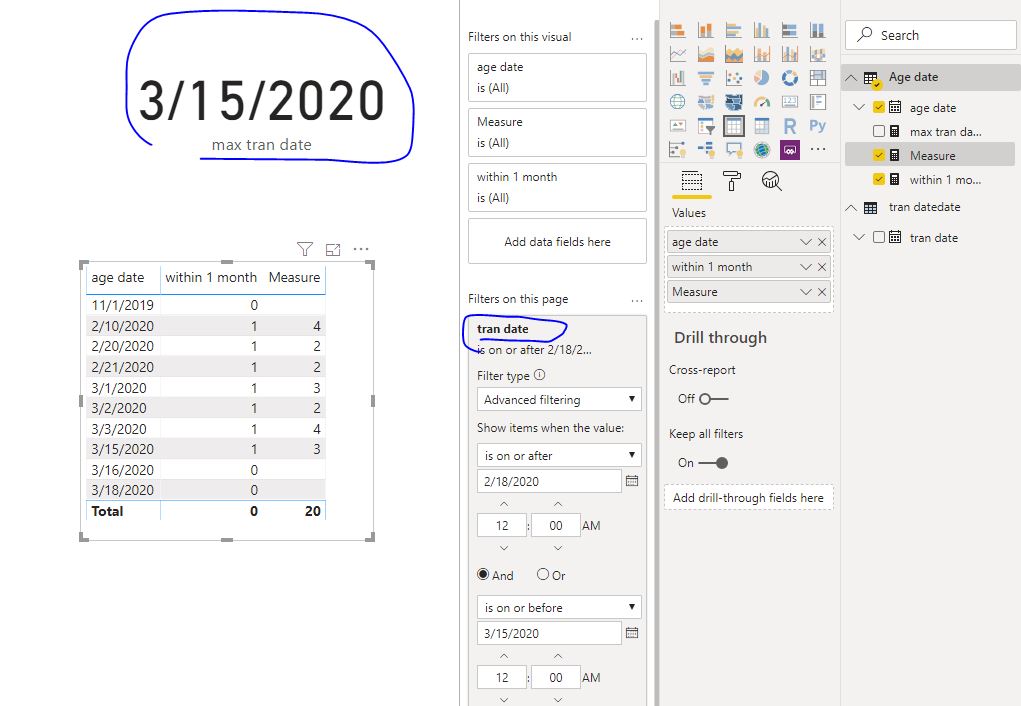Screen dimensions: 1021x706
Task: Open Filters on this page options menu
Action: [637, 300]
